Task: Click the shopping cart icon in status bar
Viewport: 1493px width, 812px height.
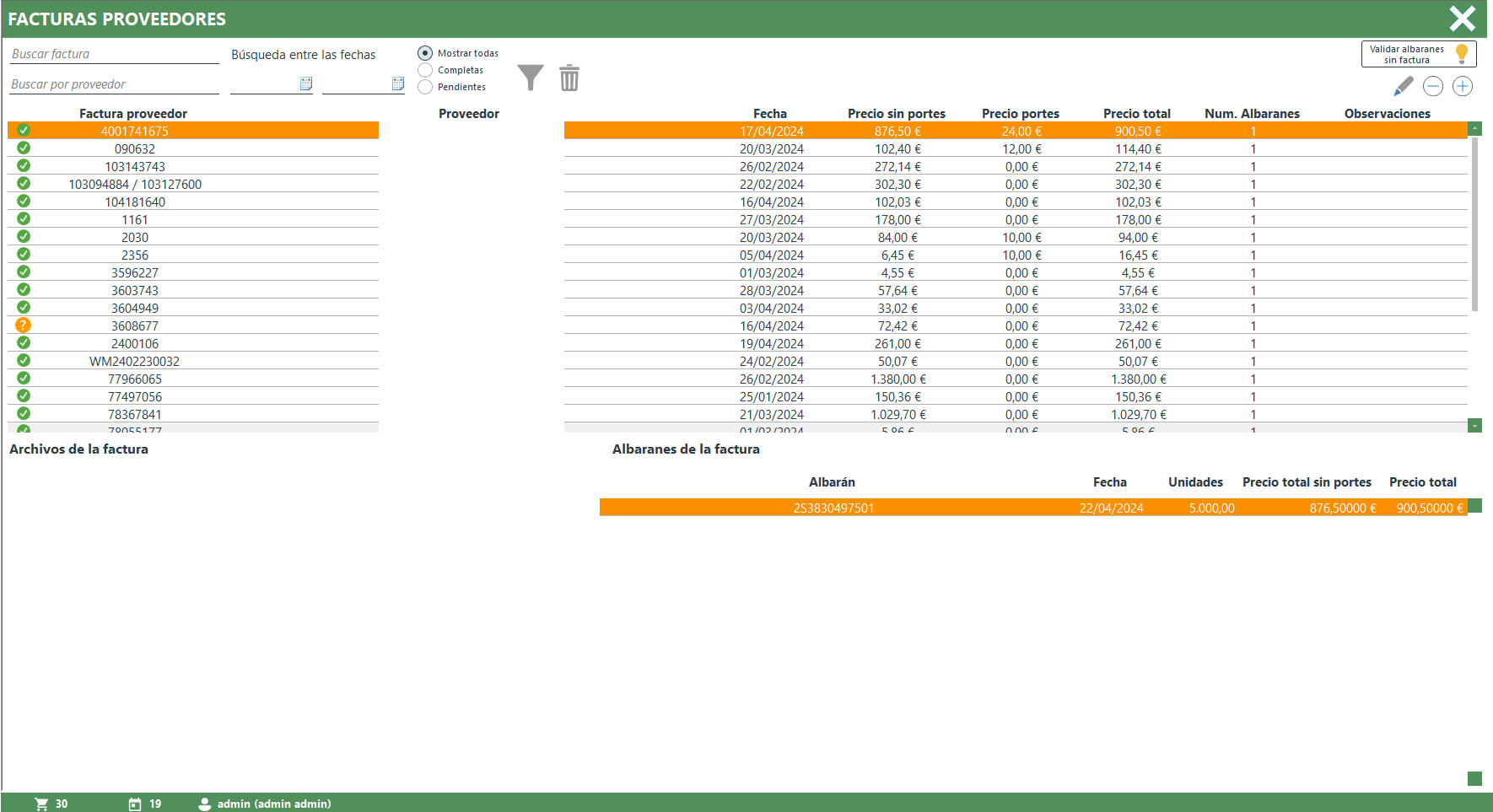Action: pyautogui.click(x=41, y=804)
